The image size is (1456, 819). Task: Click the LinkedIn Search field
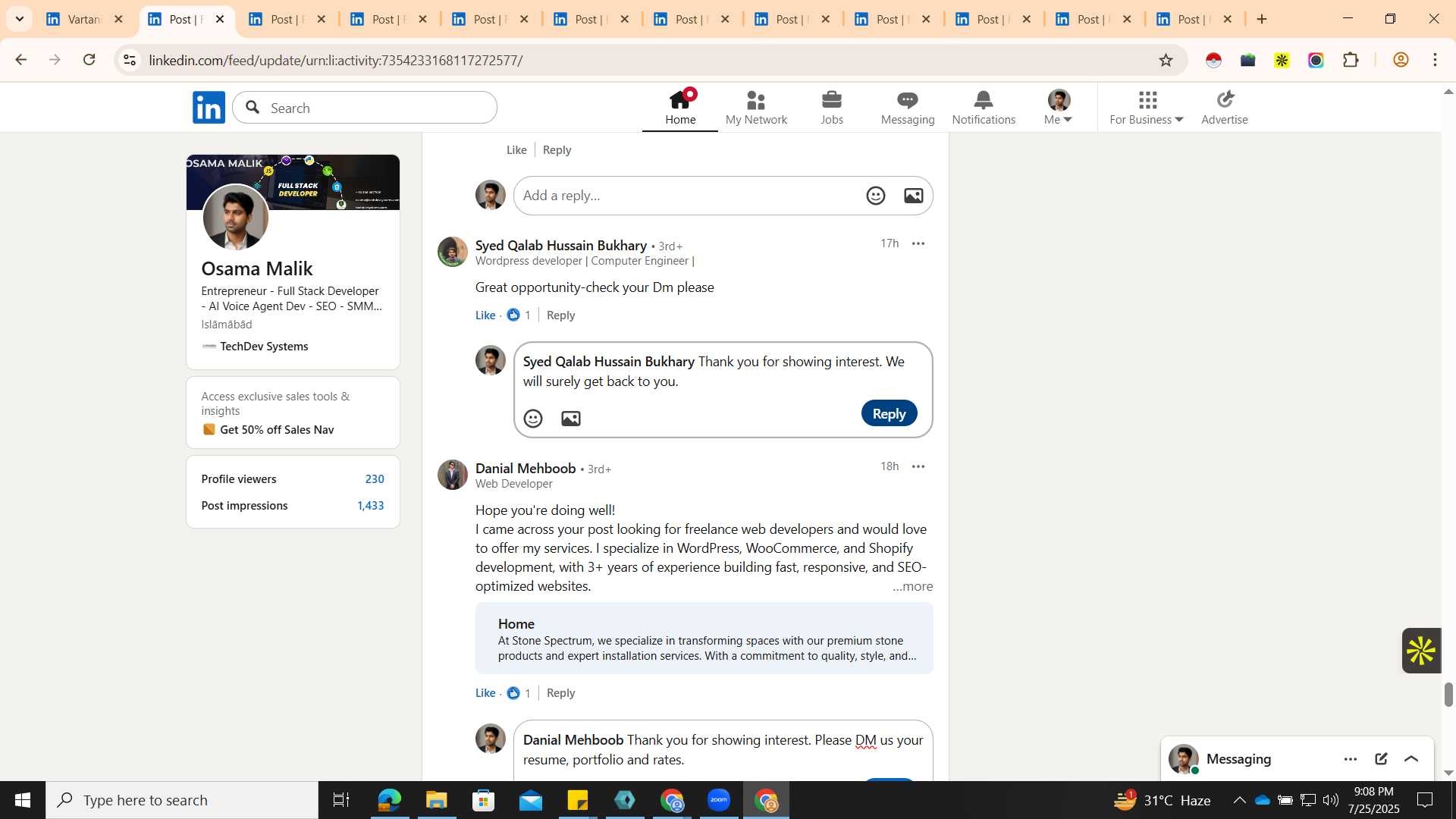coord(365,108)
